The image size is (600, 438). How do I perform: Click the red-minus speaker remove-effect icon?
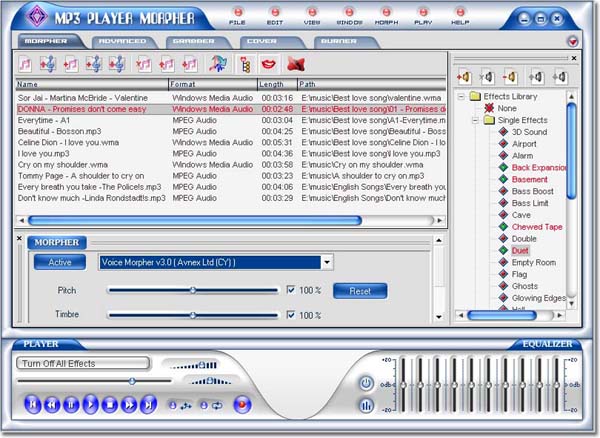[510, 77]
